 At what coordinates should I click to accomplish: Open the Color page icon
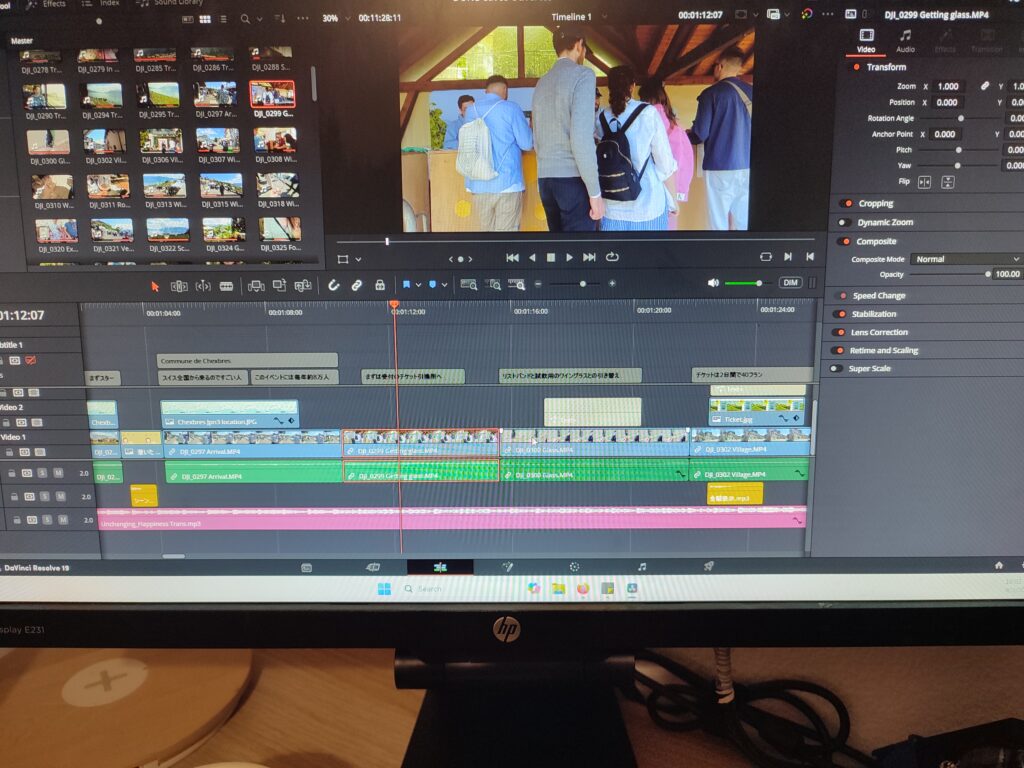click(x=574, y=567)
